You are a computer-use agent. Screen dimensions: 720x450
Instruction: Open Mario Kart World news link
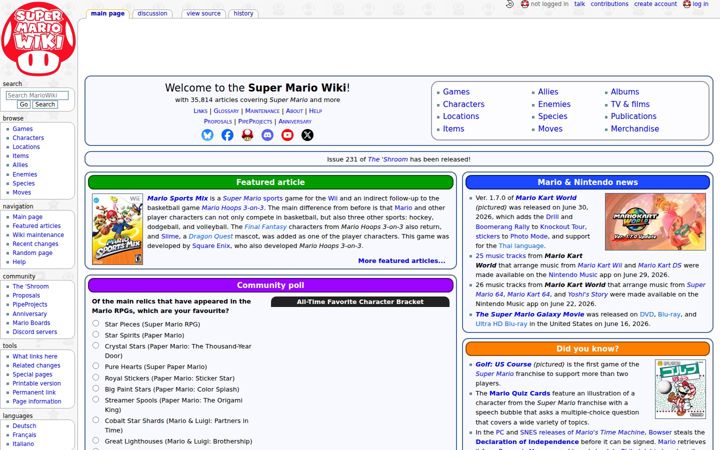[546, 198]
